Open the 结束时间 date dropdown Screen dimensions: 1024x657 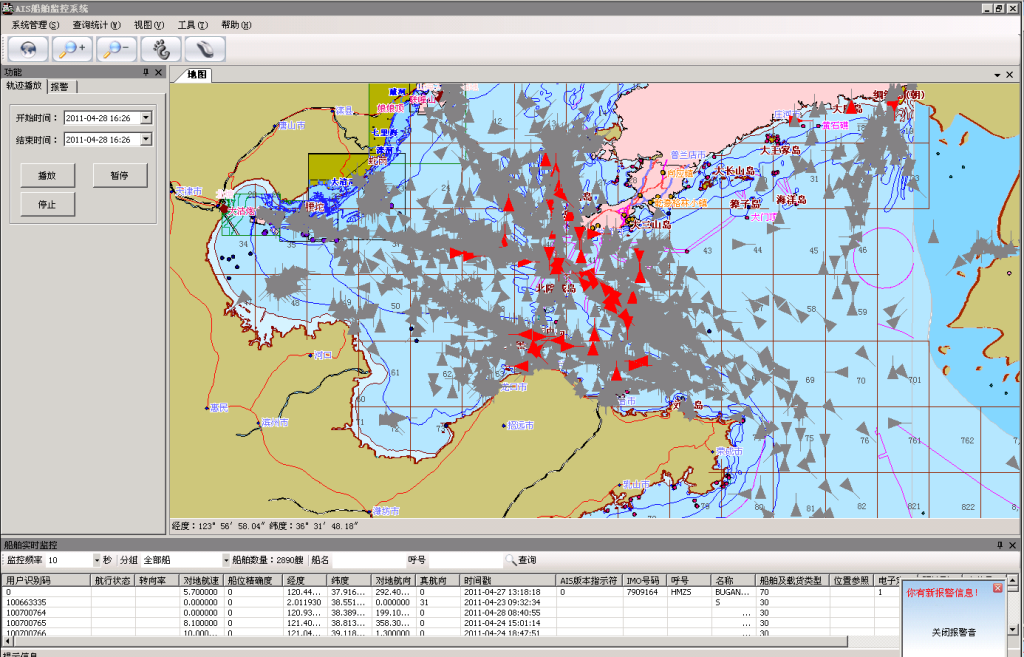(x=146, y=139)
